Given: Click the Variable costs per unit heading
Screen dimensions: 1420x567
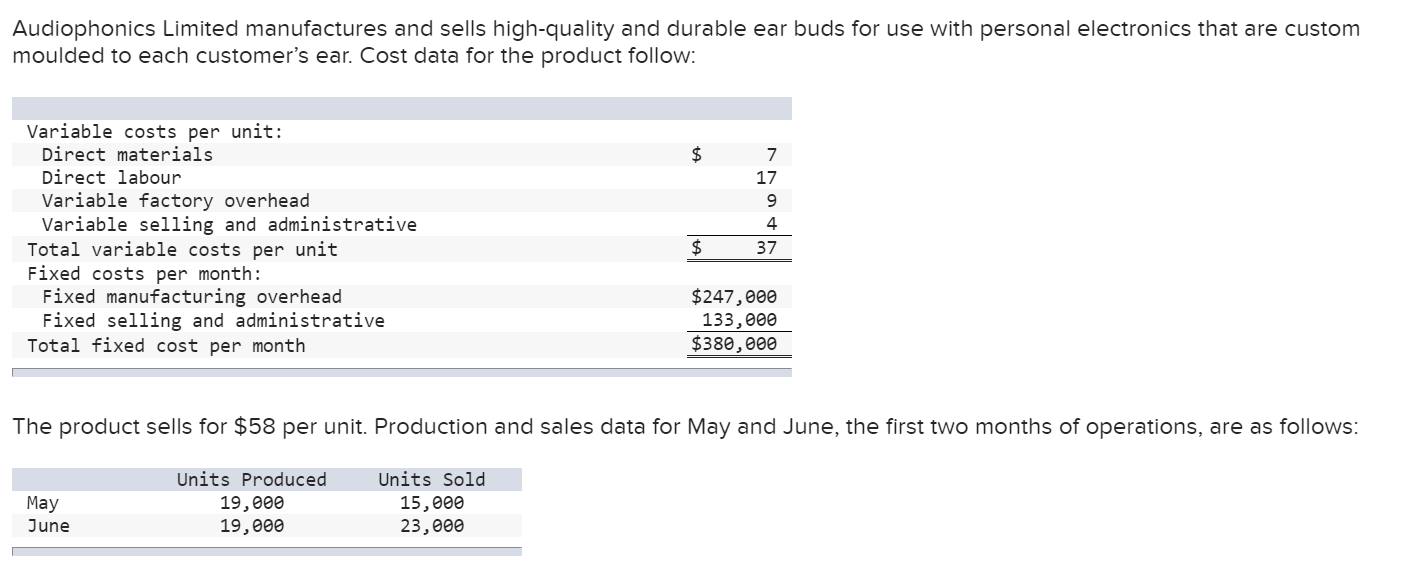Looking at the screenshot, I should (x=154, y=132).
